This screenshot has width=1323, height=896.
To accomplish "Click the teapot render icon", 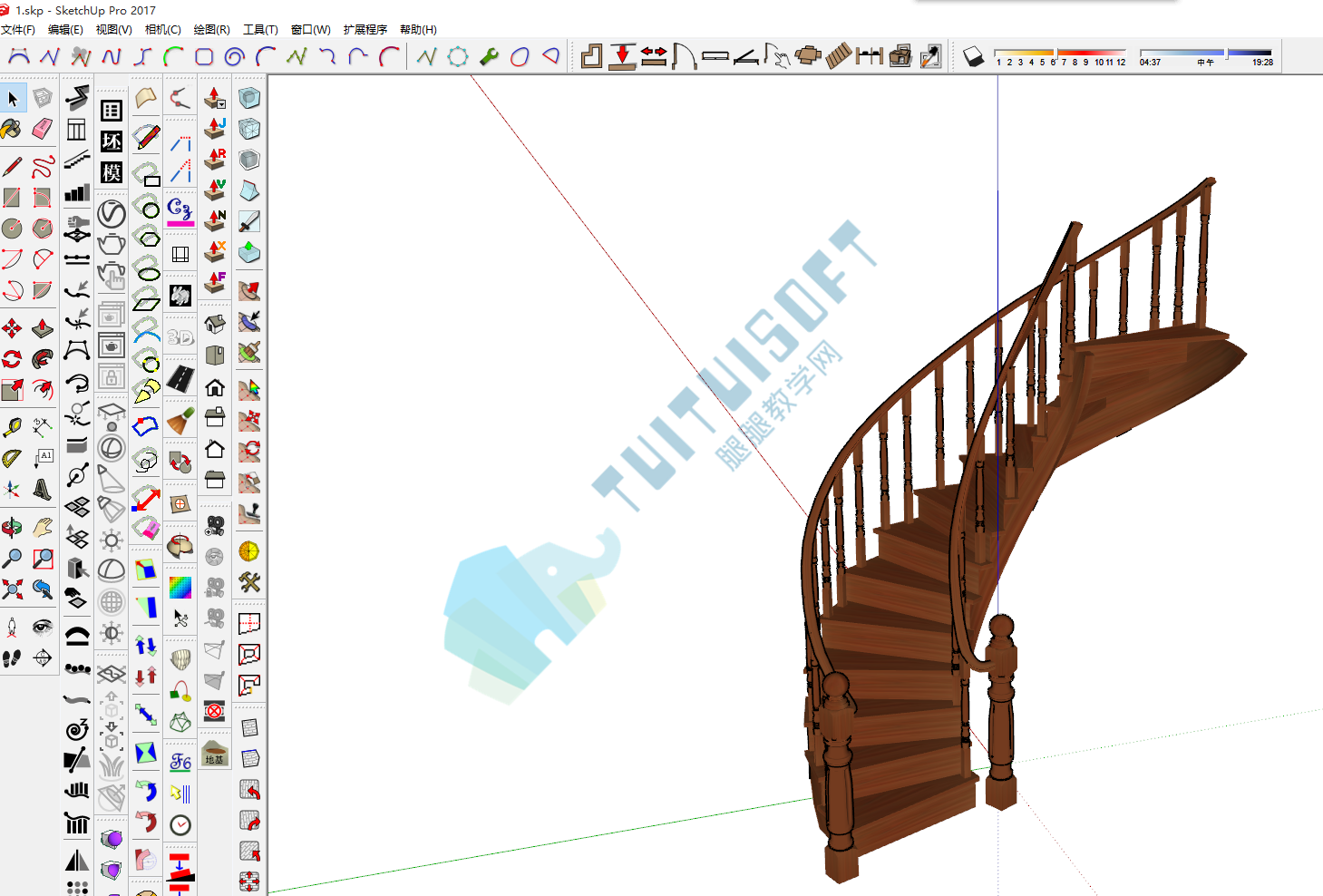I will [x=112, y=244].
